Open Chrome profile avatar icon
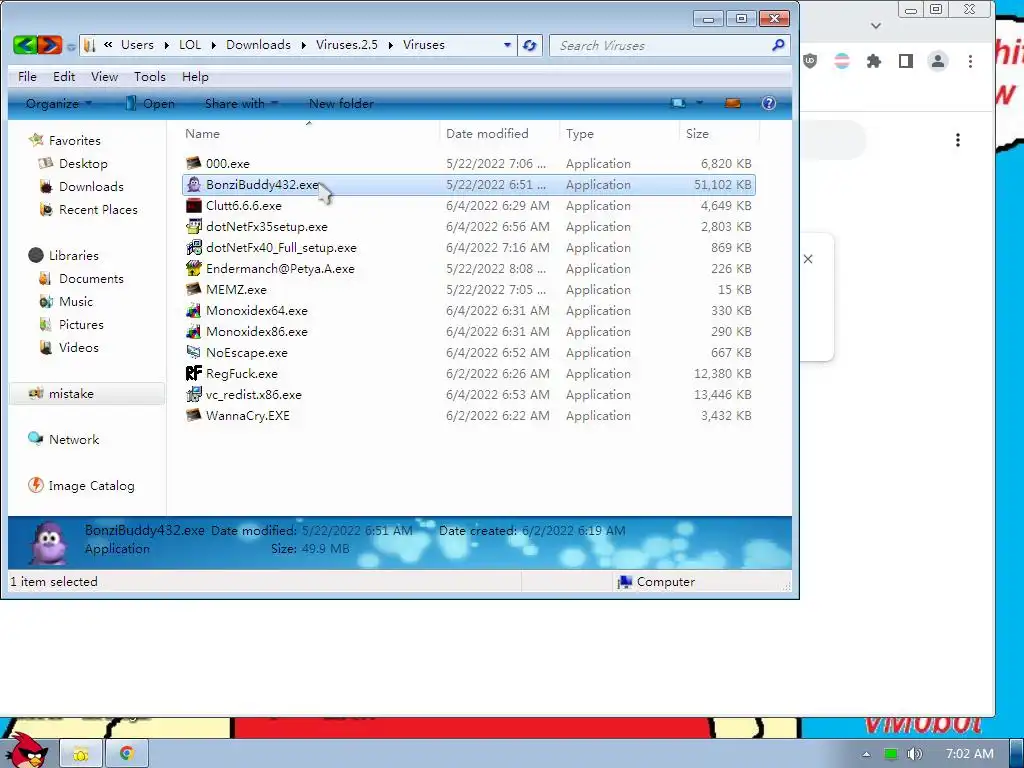 point(938,61)
